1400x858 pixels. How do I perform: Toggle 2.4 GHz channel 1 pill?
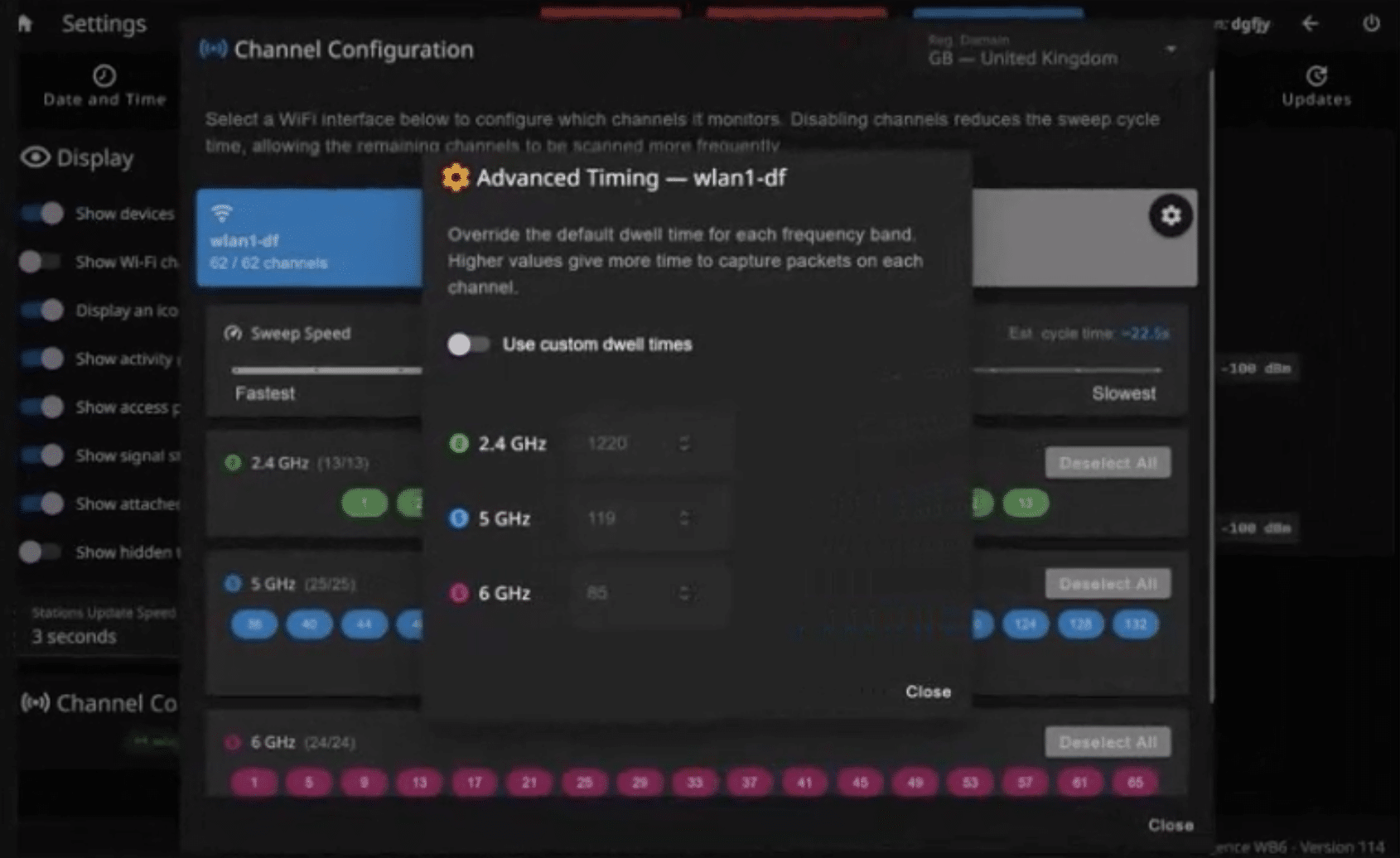(x=364, y=503)
